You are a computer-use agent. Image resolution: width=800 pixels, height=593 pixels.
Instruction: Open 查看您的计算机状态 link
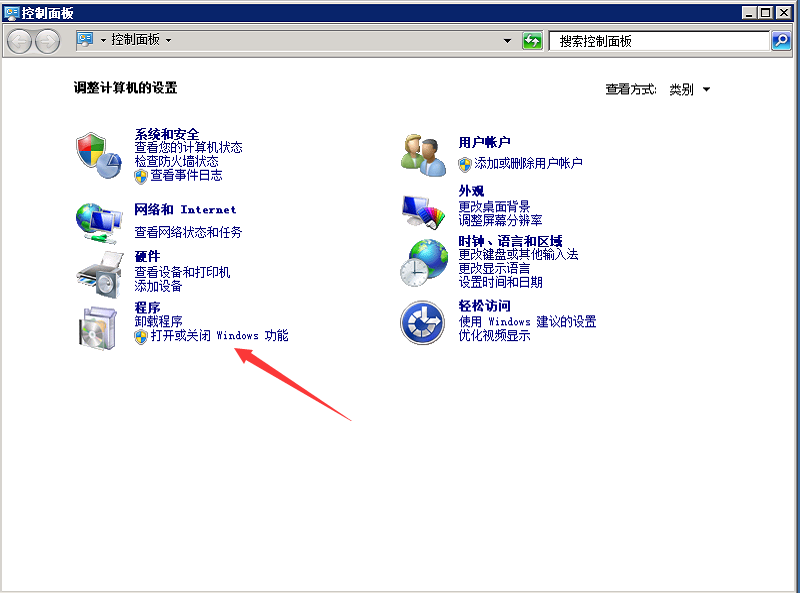click(188, 147)
